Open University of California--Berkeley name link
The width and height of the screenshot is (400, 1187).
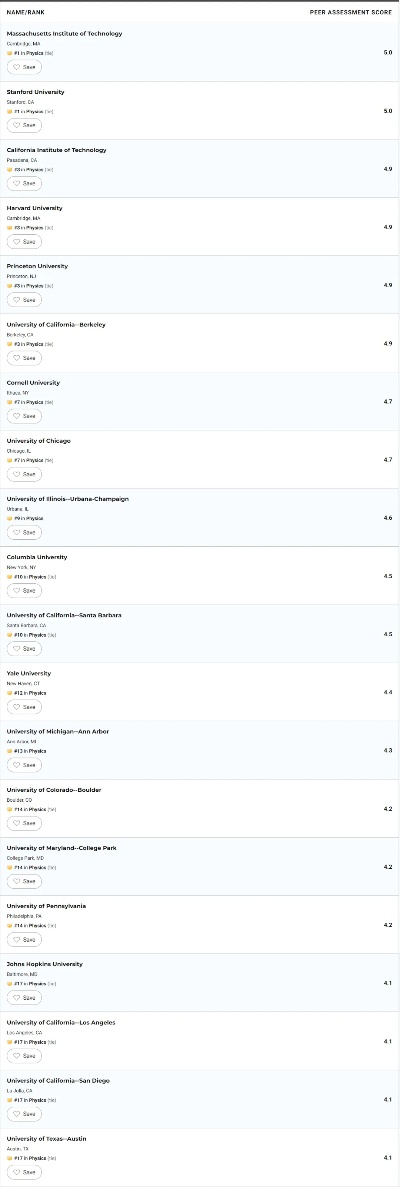point(56,325)
